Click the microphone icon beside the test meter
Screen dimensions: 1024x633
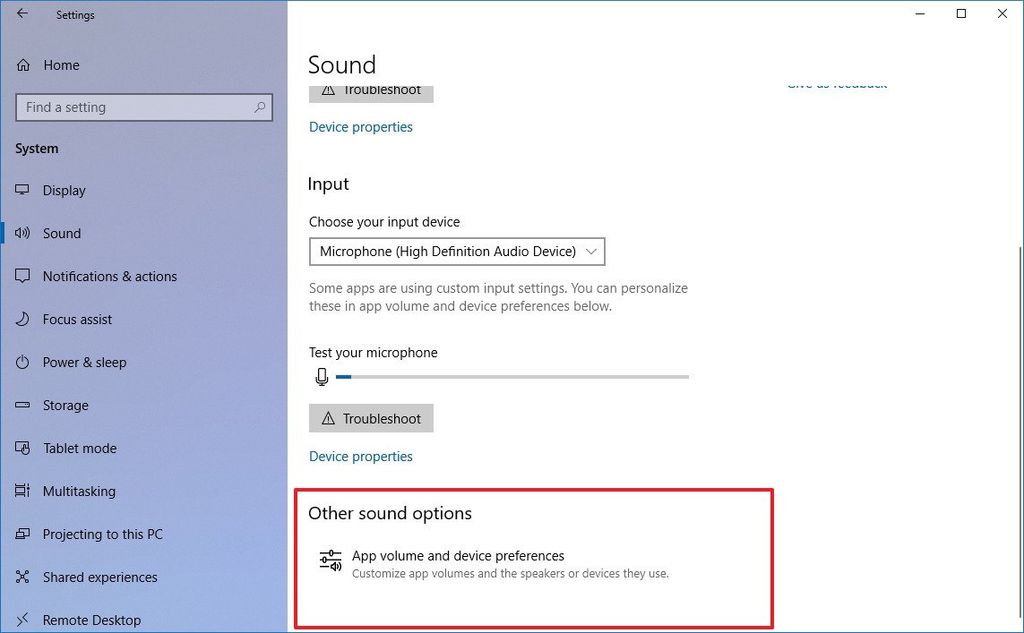point(321,377)
